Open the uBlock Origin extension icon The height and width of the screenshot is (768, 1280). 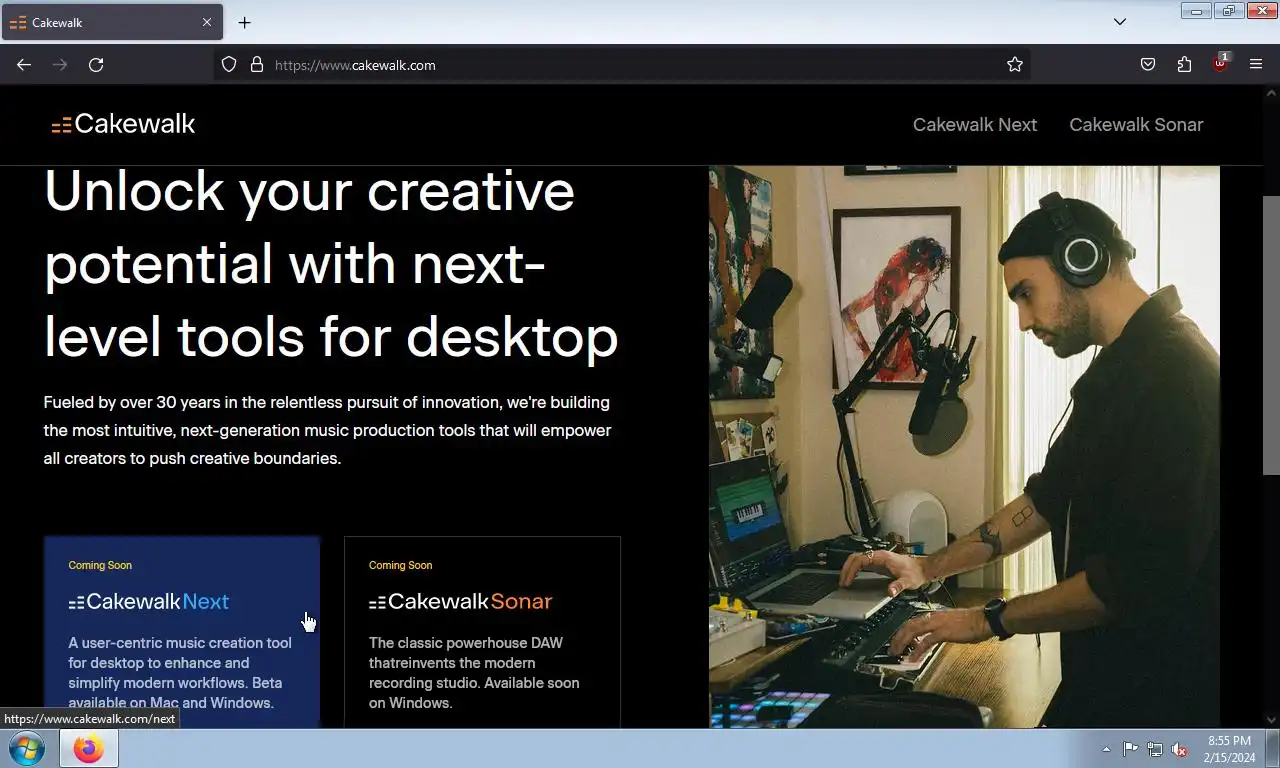point(1220,63)
